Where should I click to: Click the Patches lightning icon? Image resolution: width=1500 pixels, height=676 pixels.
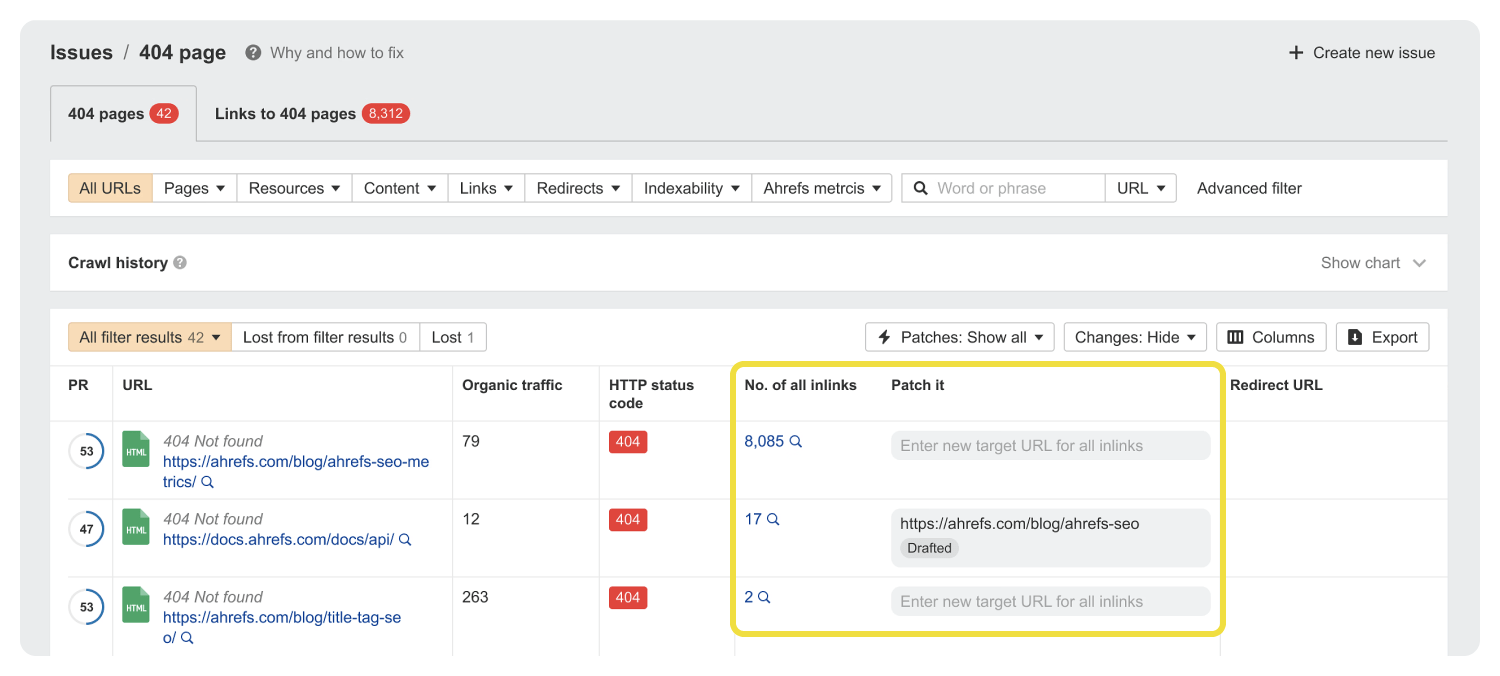tap(887, 336)
